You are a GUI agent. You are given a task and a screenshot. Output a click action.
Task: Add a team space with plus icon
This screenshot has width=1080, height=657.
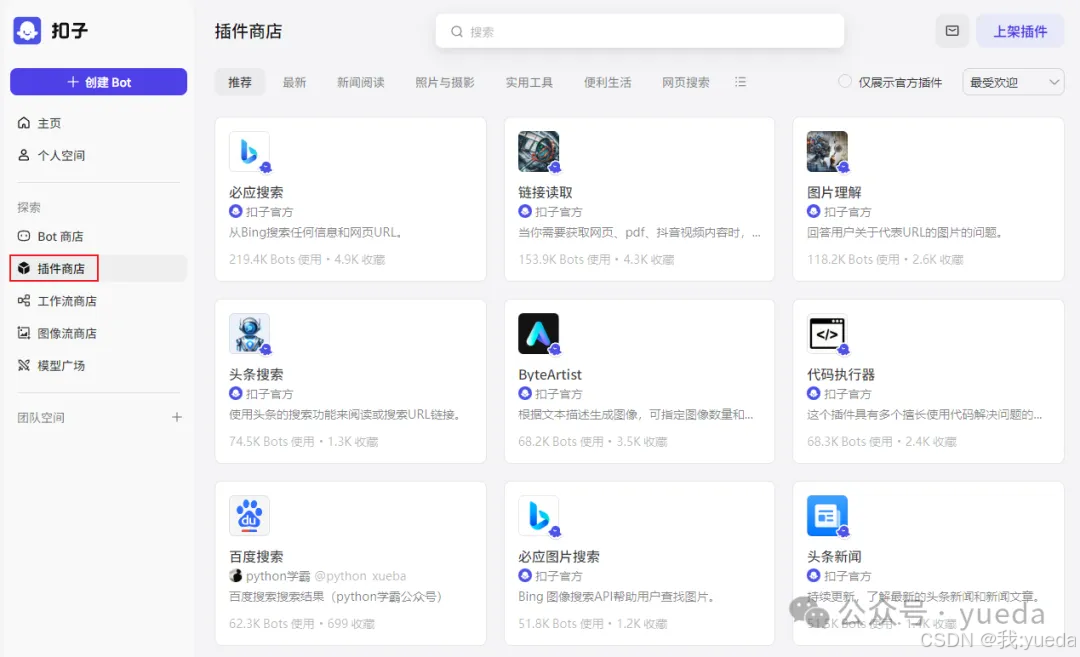pos(177,417)
